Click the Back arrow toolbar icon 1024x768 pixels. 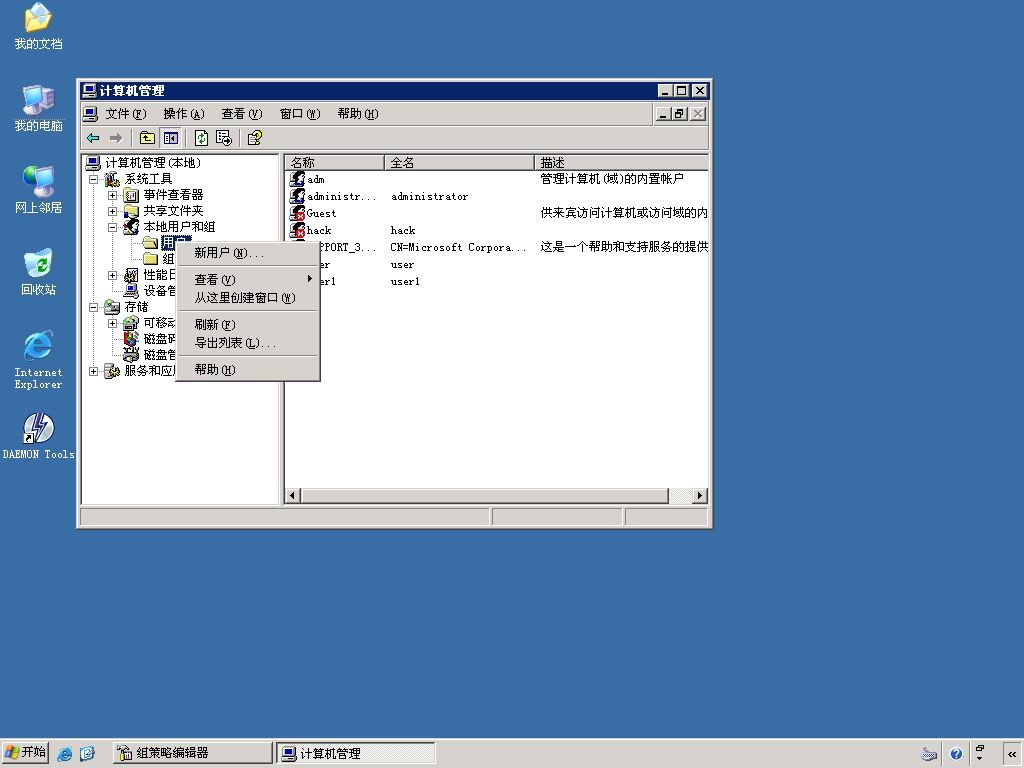coord(93,138)
